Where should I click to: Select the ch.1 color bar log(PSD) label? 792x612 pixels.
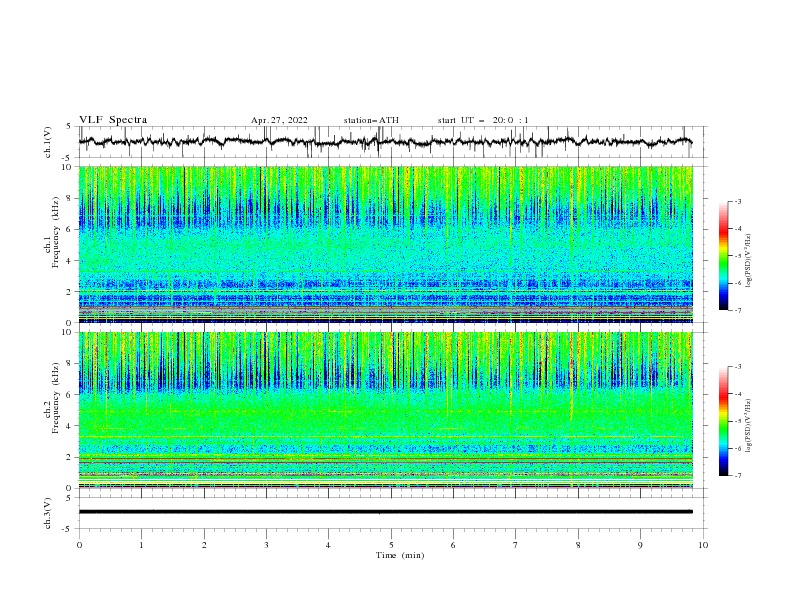(749, 261)
